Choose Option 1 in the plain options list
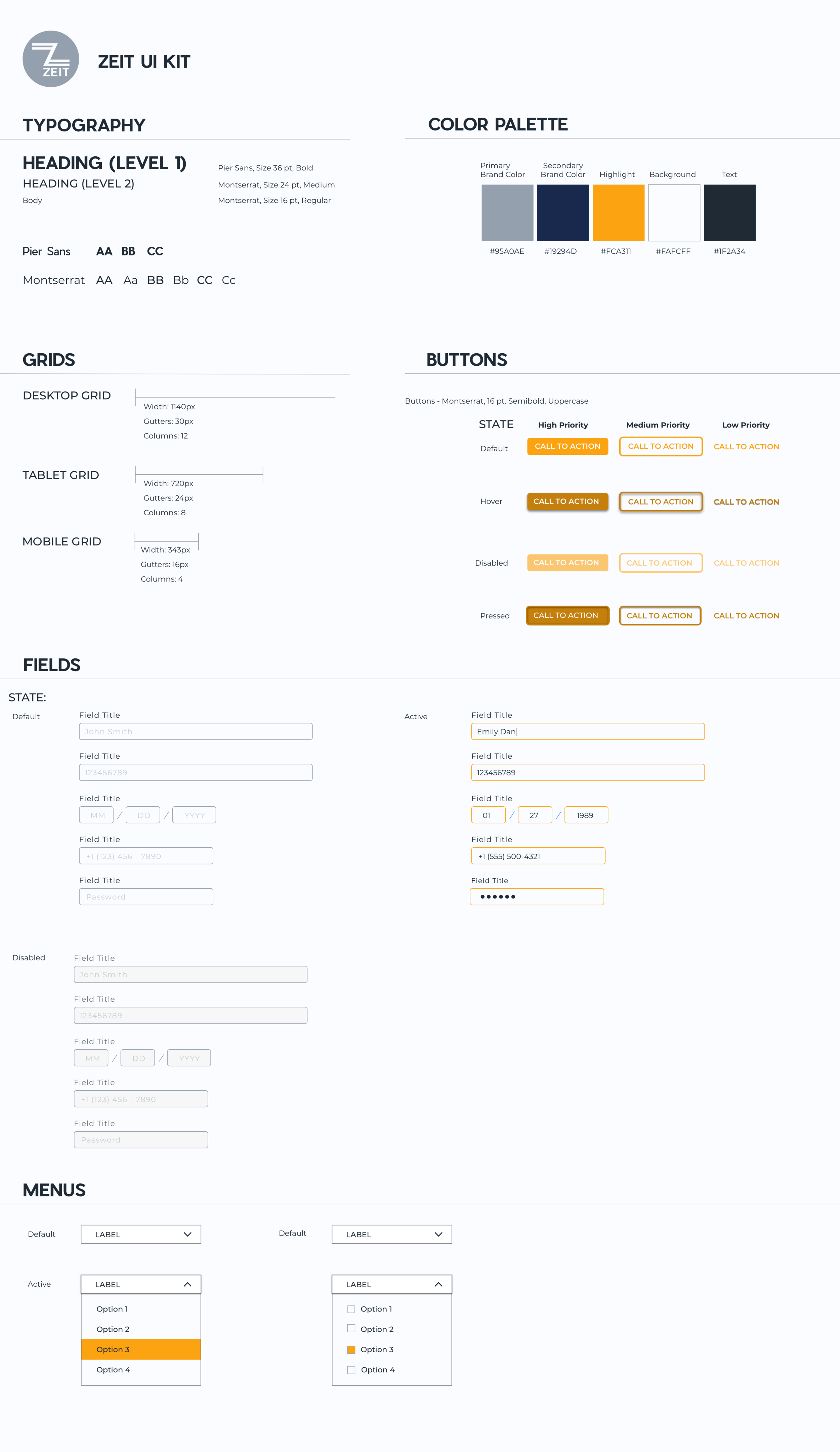The height and width of the screenshot is (1452, 840). pyautogui.click(x=112, y=1309)
